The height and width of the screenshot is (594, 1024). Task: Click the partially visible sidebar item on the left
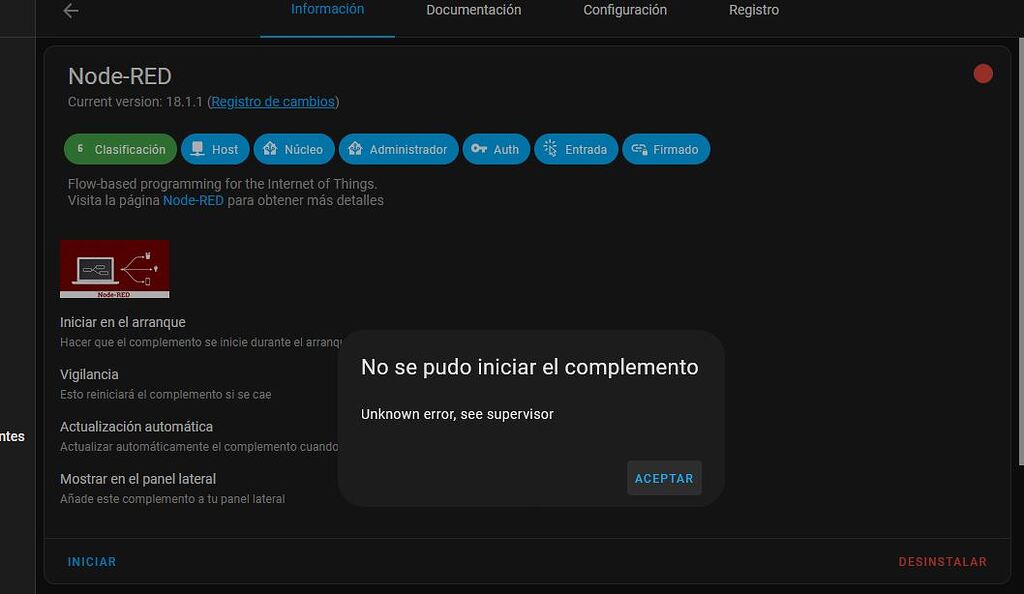pos(14,436)
